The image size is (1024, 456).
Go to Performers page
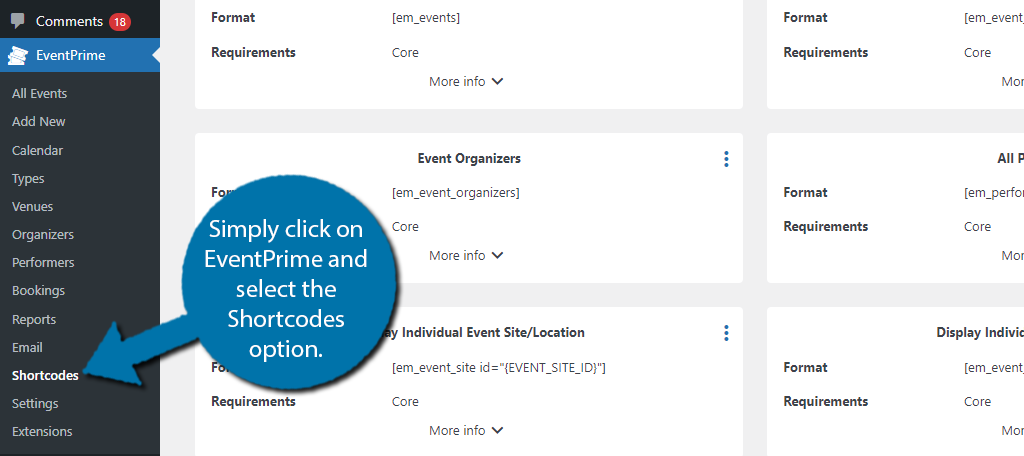[43, 263]
